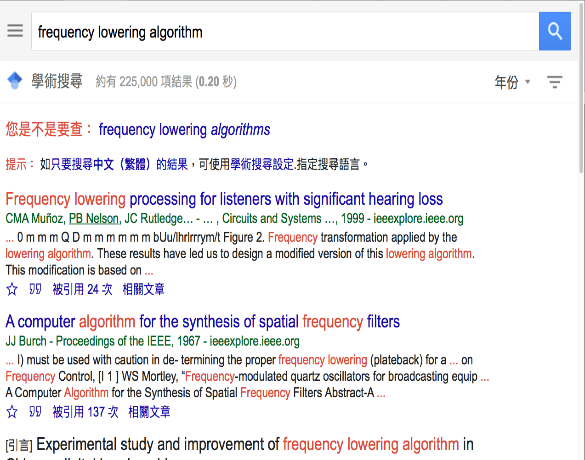This screenshot has height=460, width=585.
Task: Star the Frequency lowering processing result
Action: (x=12, y=289)
